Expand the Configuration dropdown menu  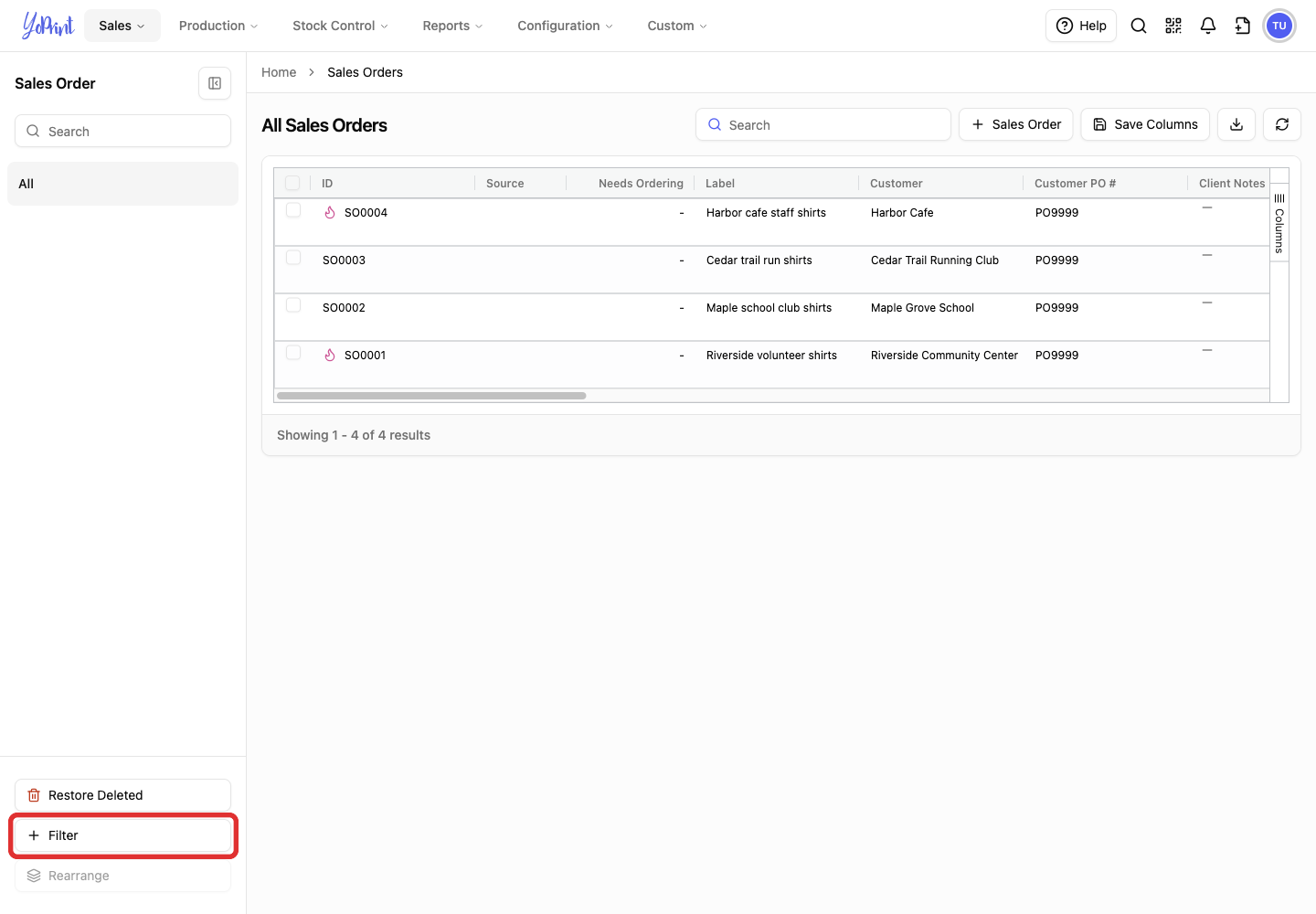click(x=565, y=26)
